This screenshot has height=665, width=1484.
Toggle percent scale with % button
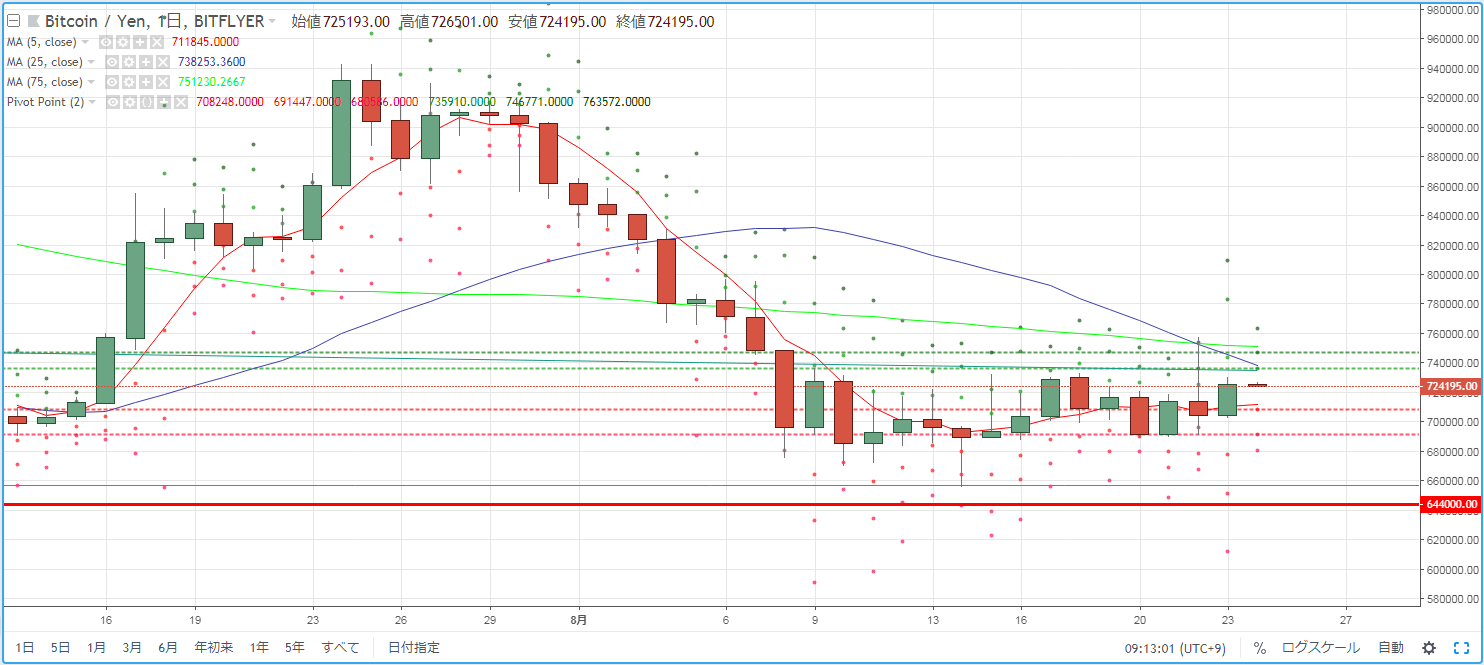click(x=1259, y=647)
